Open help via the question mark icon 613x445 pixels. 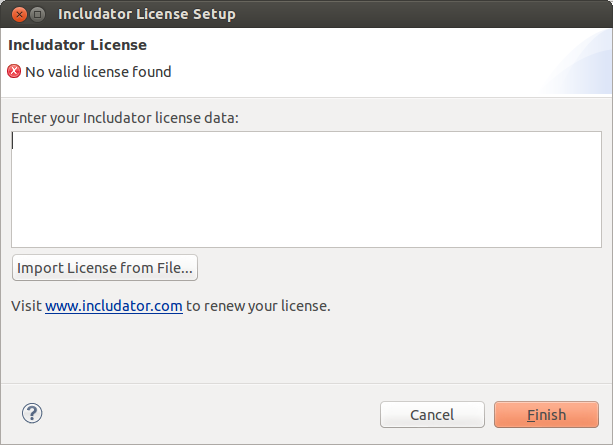(x=32, y=413)
